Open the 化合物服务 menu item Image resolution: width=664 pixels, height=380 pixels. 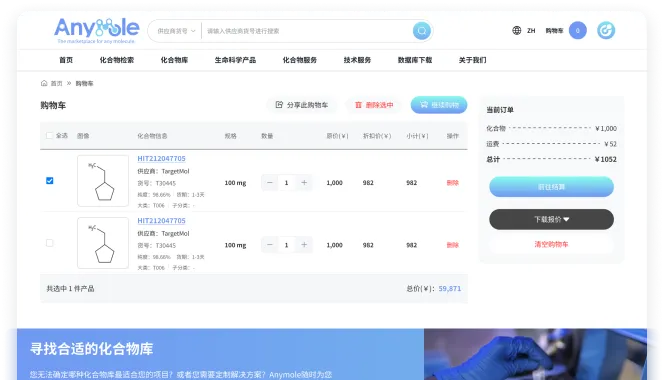(x=300, y=60)
